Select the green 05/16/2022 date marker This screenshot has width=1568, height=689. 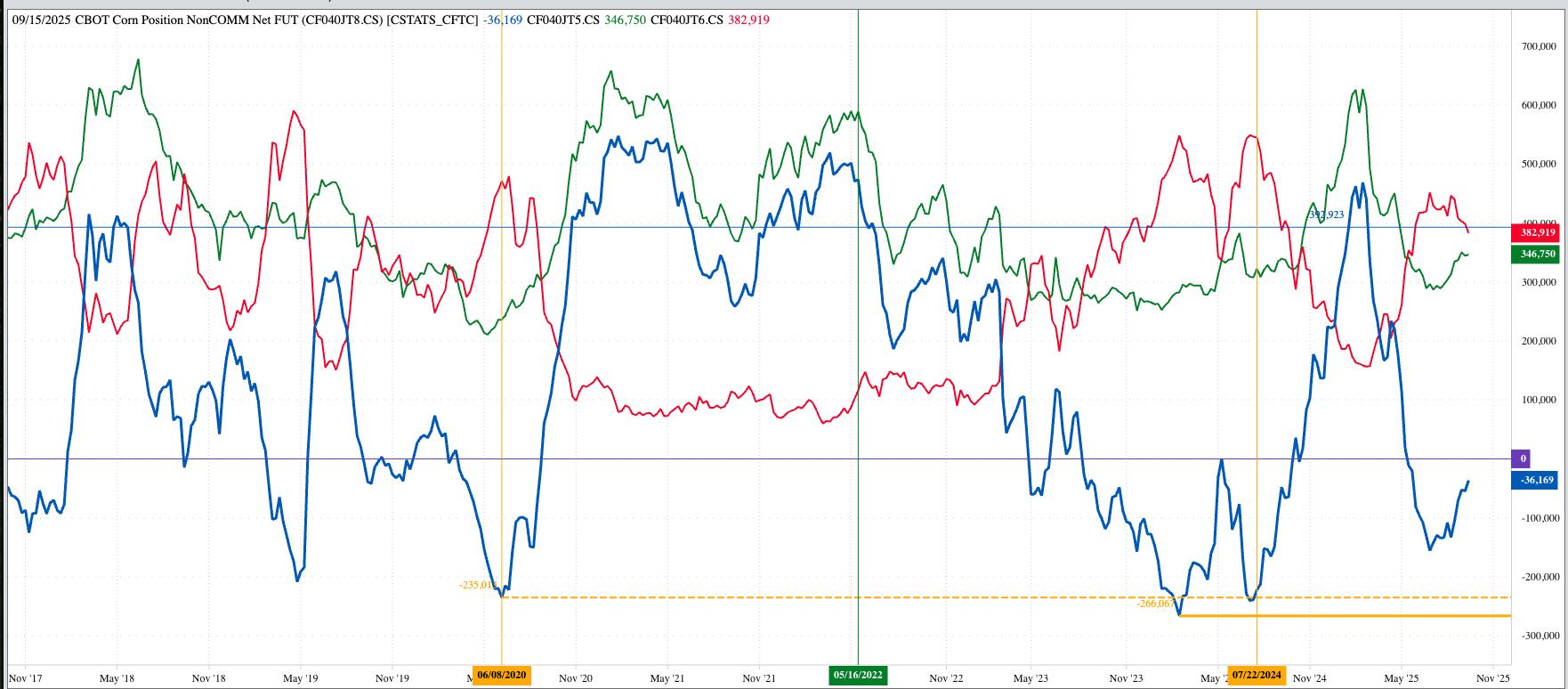click(x=858, y=675)
